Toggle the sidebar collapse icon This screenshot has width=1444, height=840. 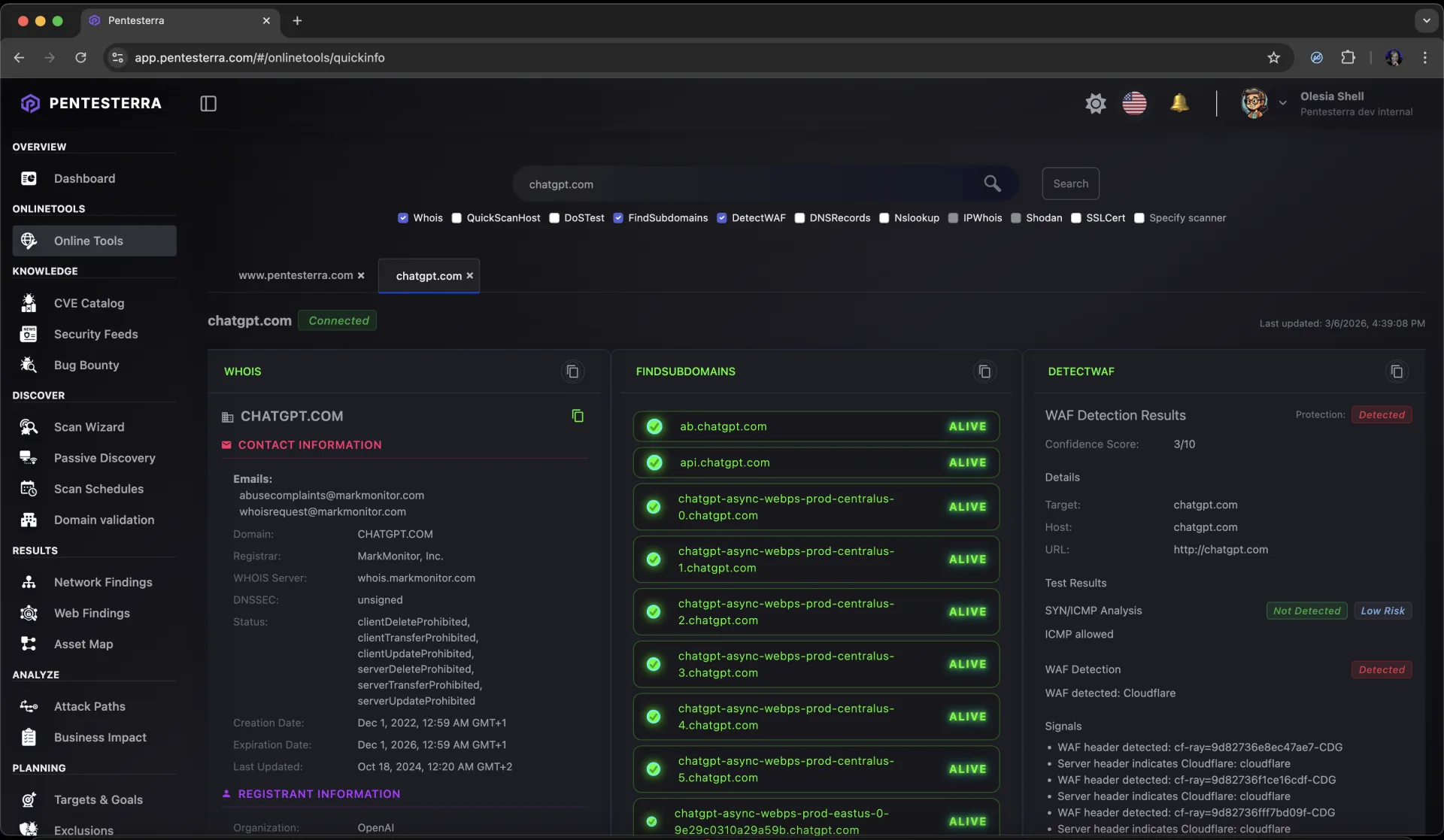click(208, 104)
